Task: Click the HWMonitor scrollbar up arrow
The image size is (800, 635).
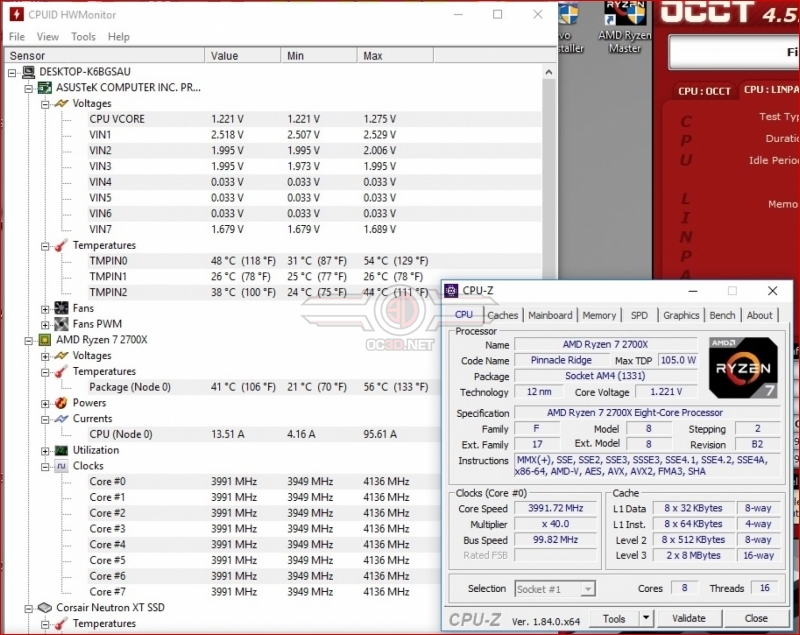Action: tap(549, 72)
